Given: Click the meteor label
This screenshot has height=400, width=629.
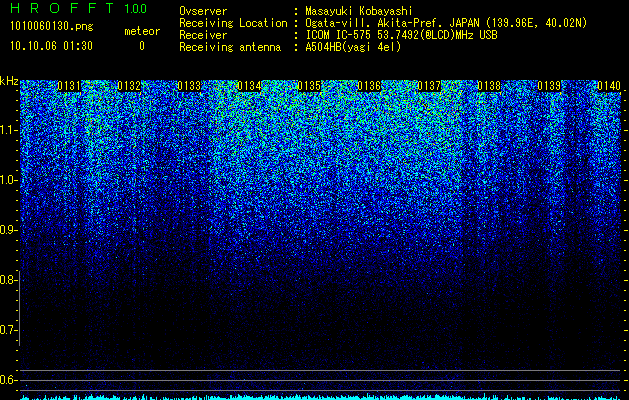Looking at the screenshot, I should coord(142,31).
